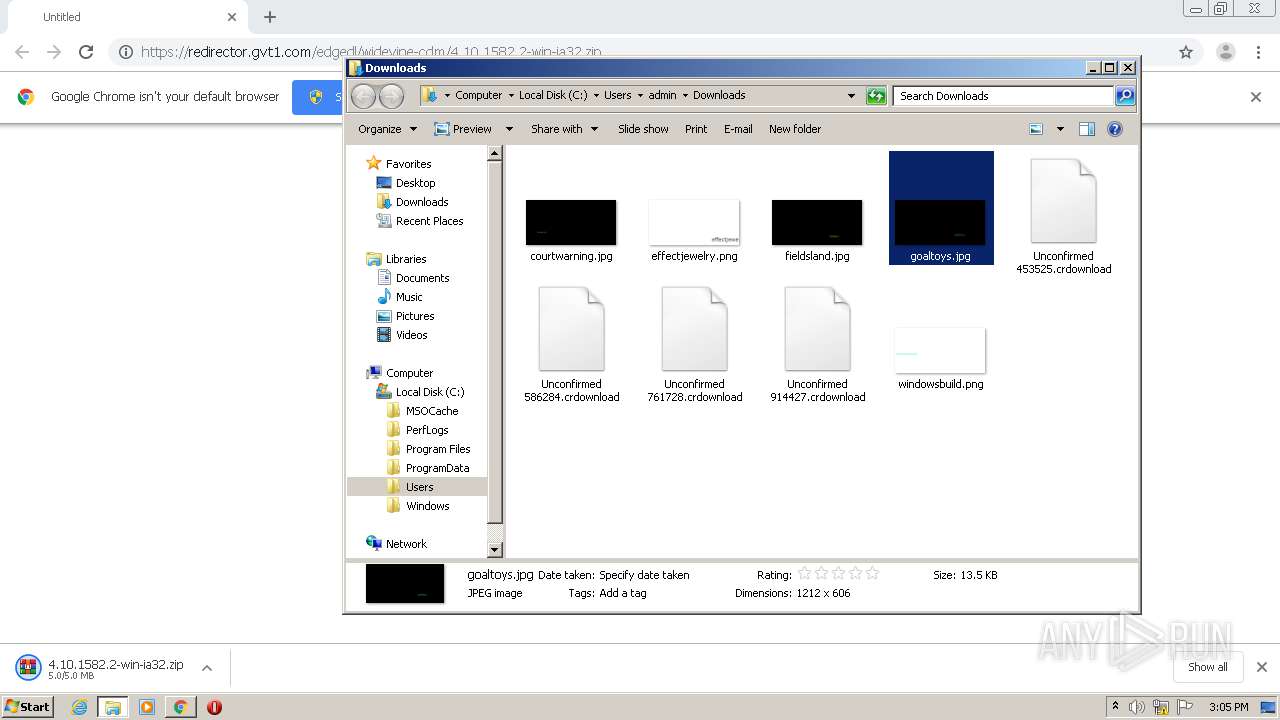Viewport: 1280px width, 720px height.
Task: Click the Explorer forward navigation arrow
Action: pos(391,96)
